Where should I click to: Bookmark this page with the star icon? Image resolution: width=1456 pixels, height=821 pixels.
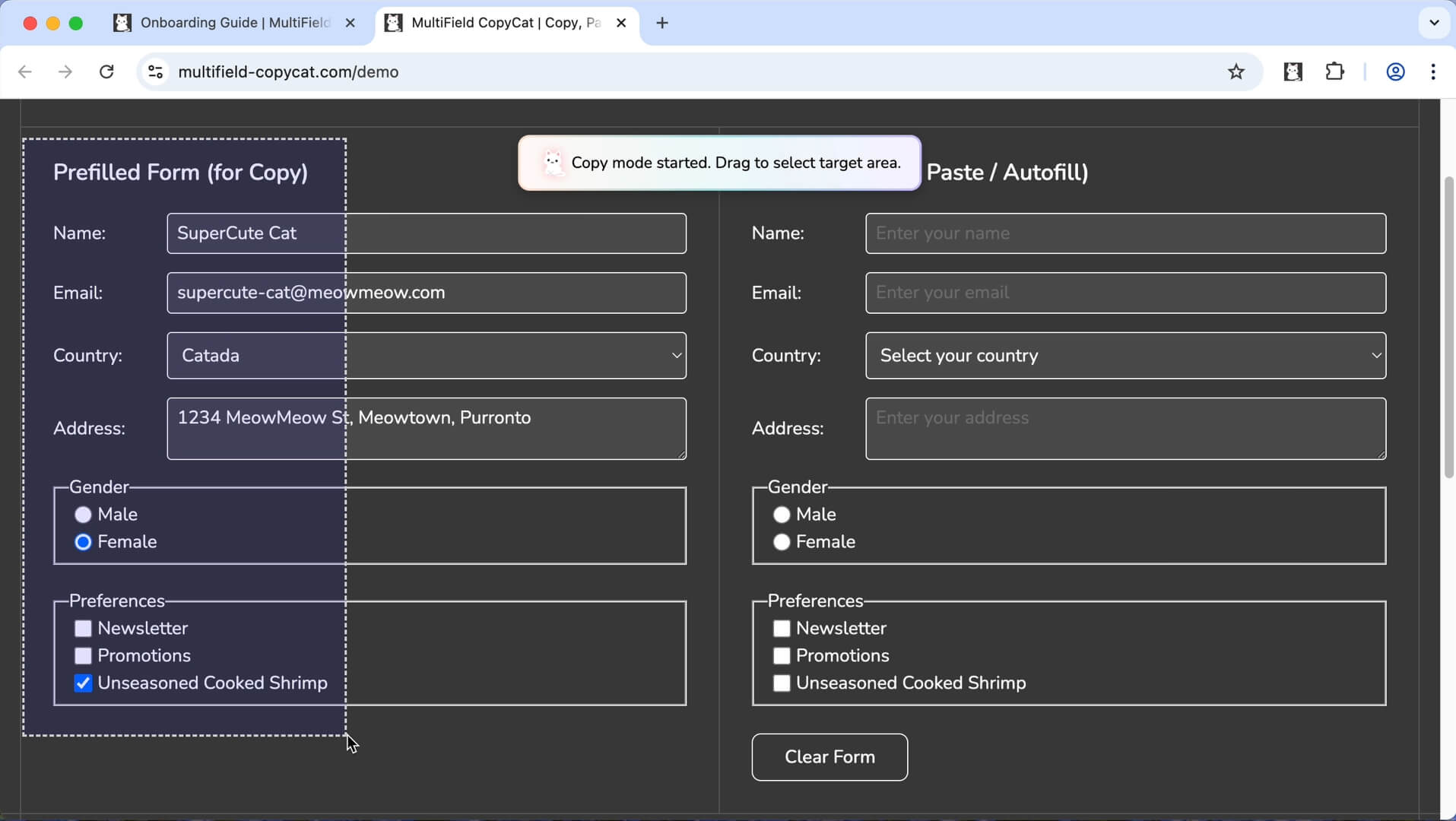[1236, 71]
